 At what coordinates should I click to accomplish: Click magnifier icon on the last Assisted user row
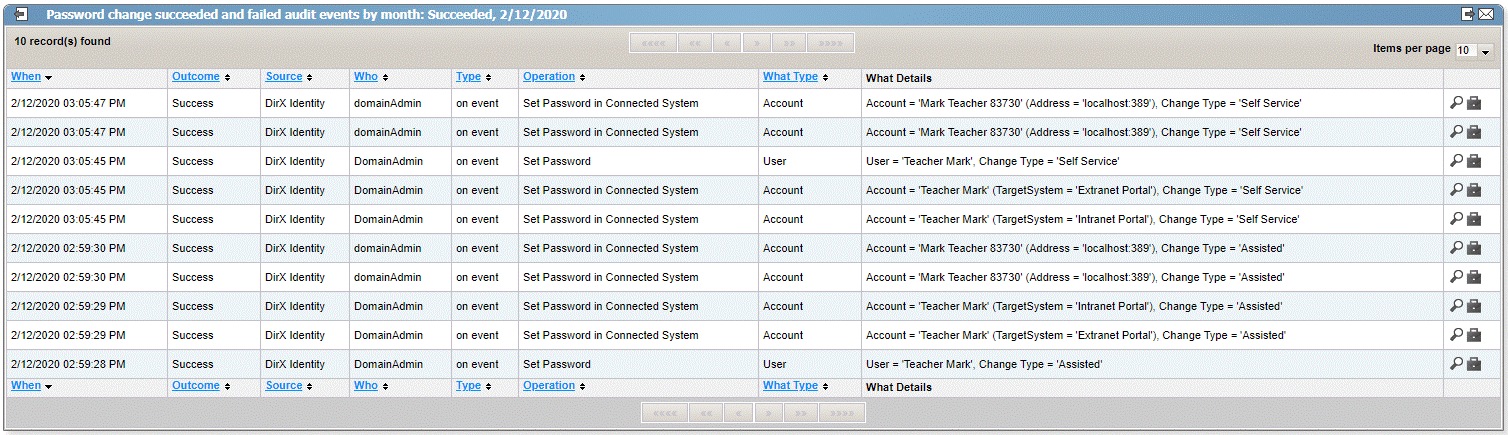pyautogui.click(x=1456, y=364)
